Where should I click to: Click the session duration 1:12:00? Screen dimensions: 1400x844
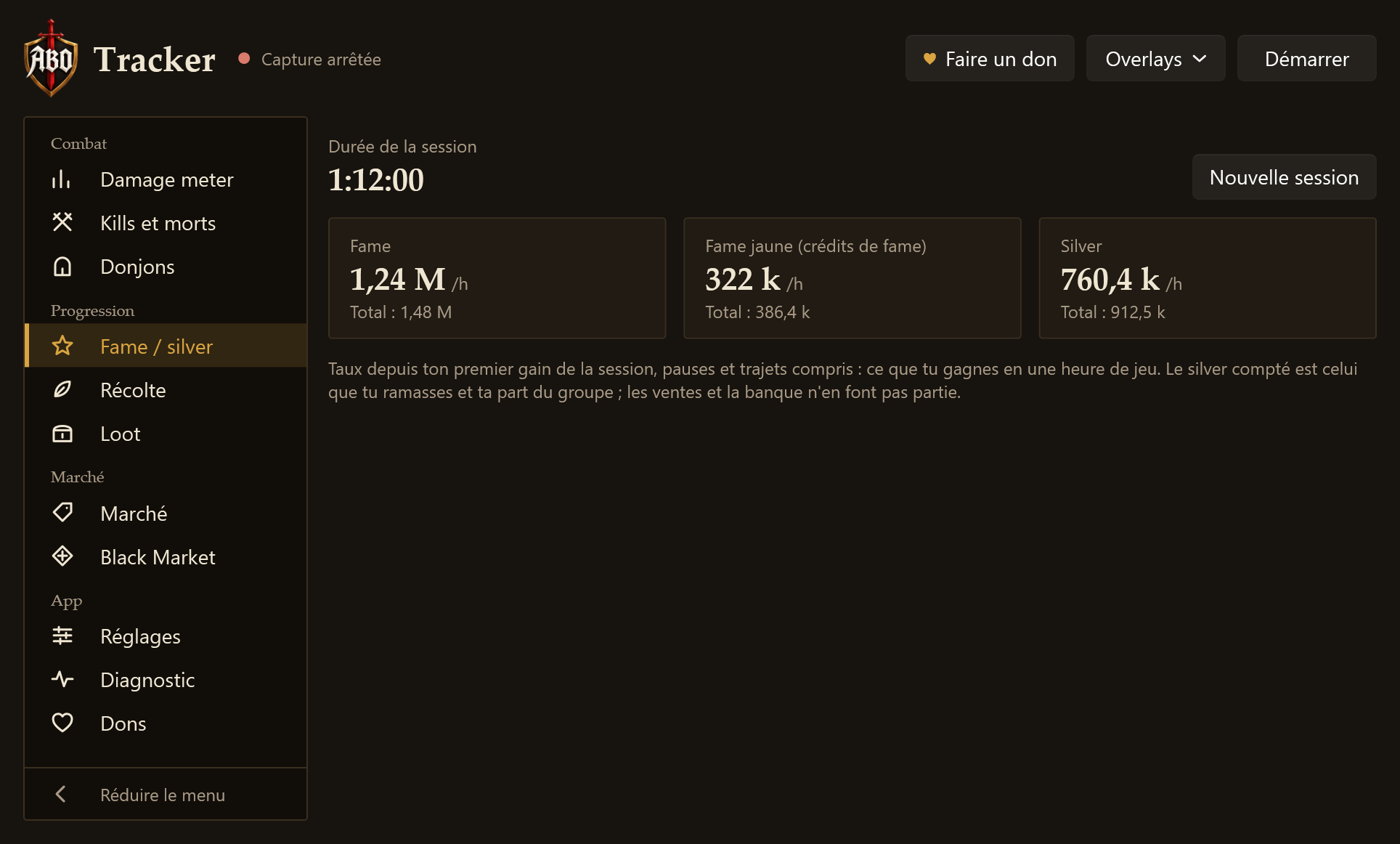[376, 179]
